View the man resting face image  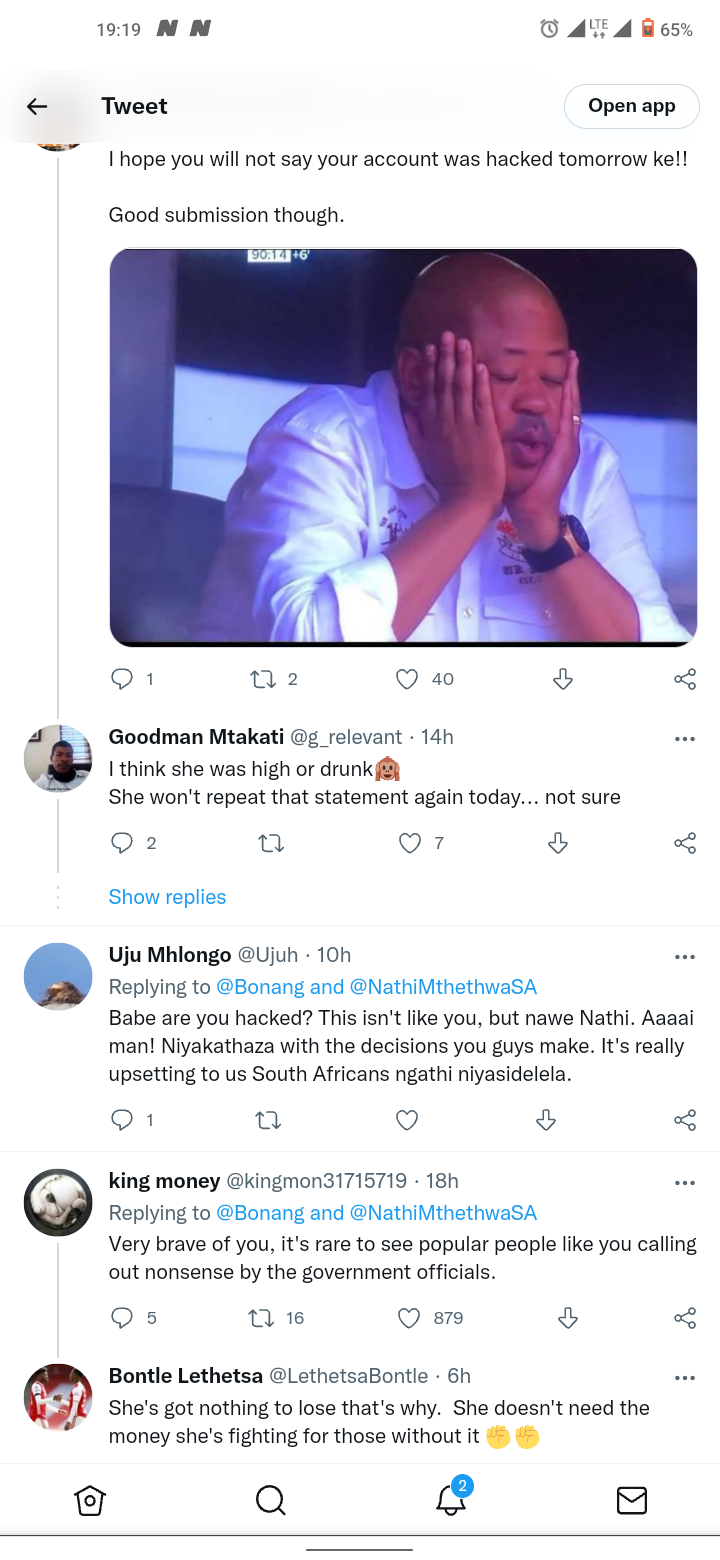pos(403,447)
